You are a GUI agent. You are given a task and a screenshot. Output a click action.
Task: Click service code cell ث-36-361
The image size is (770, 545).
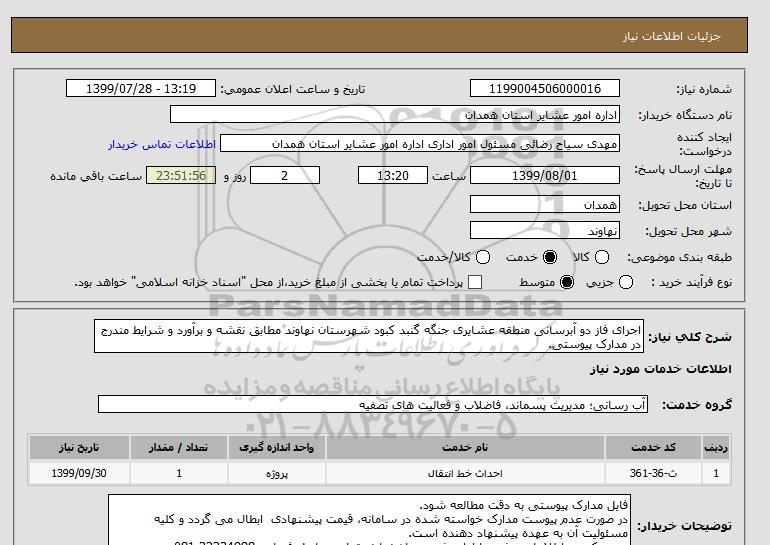(x=653, y=473)
